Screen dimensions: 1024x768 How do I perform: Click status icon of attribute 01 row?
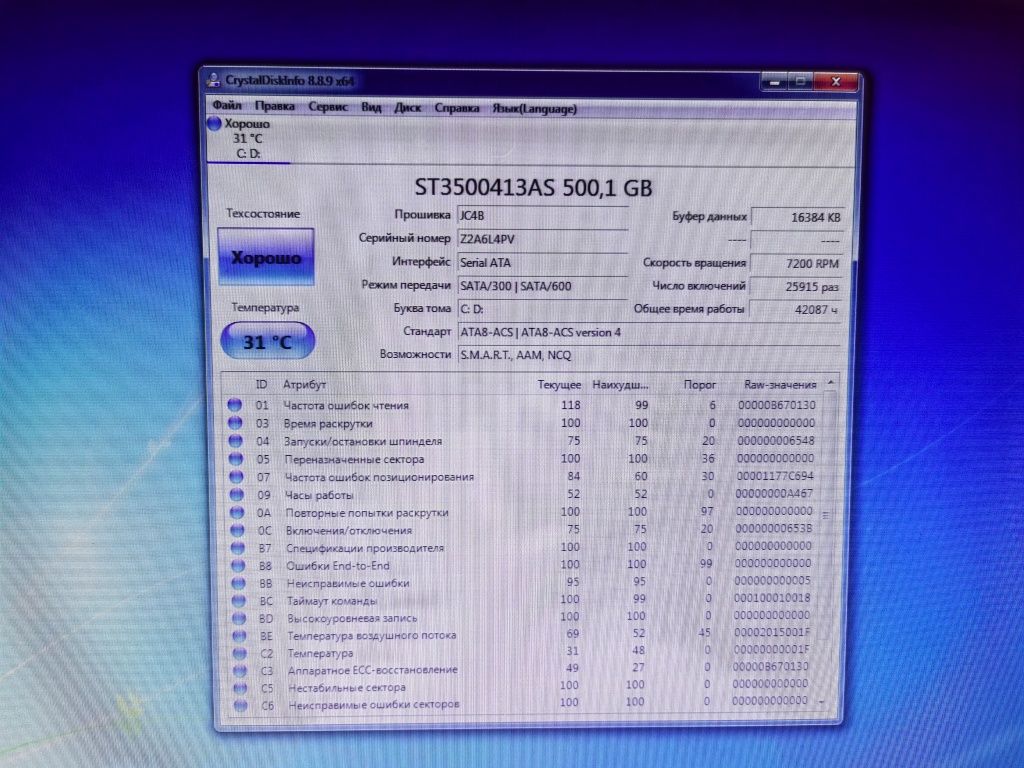(234, 405)
